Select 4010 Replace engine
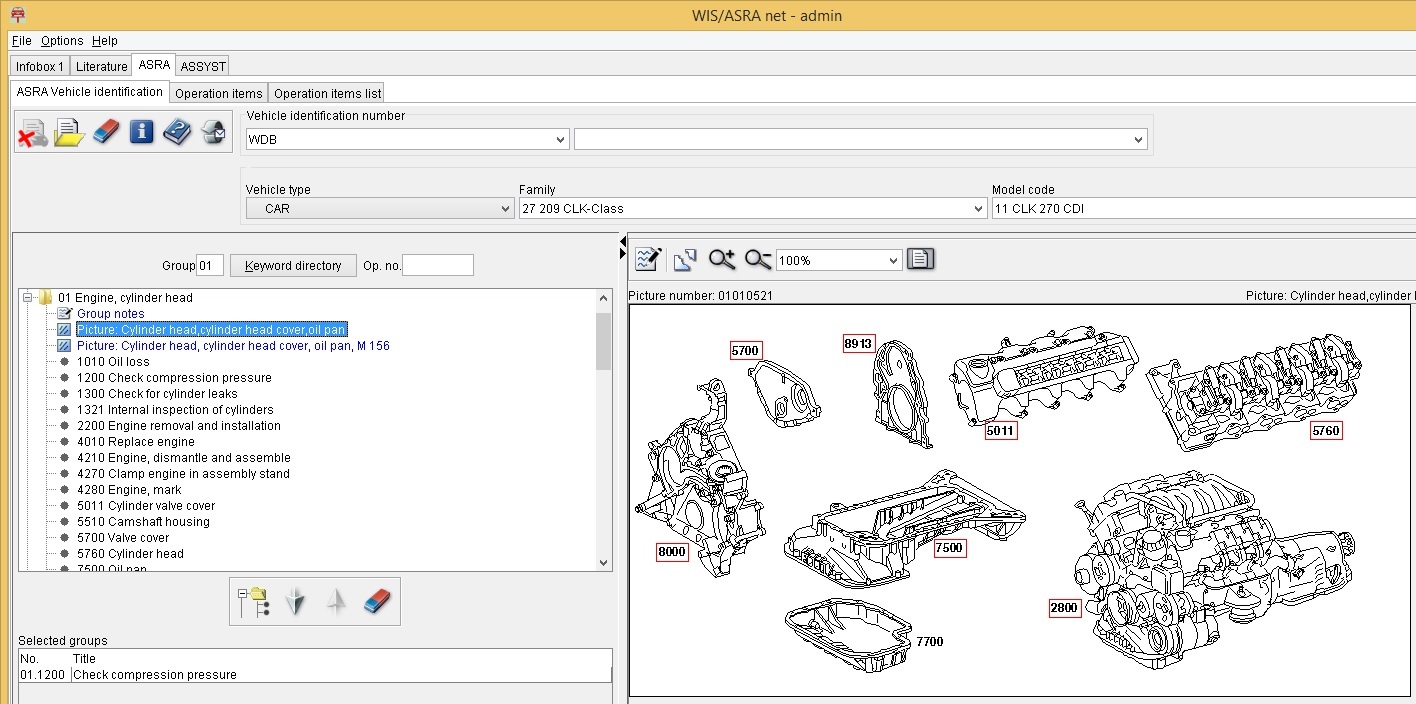This screenshot has height=704, width=1416. [x=136, y=441]
